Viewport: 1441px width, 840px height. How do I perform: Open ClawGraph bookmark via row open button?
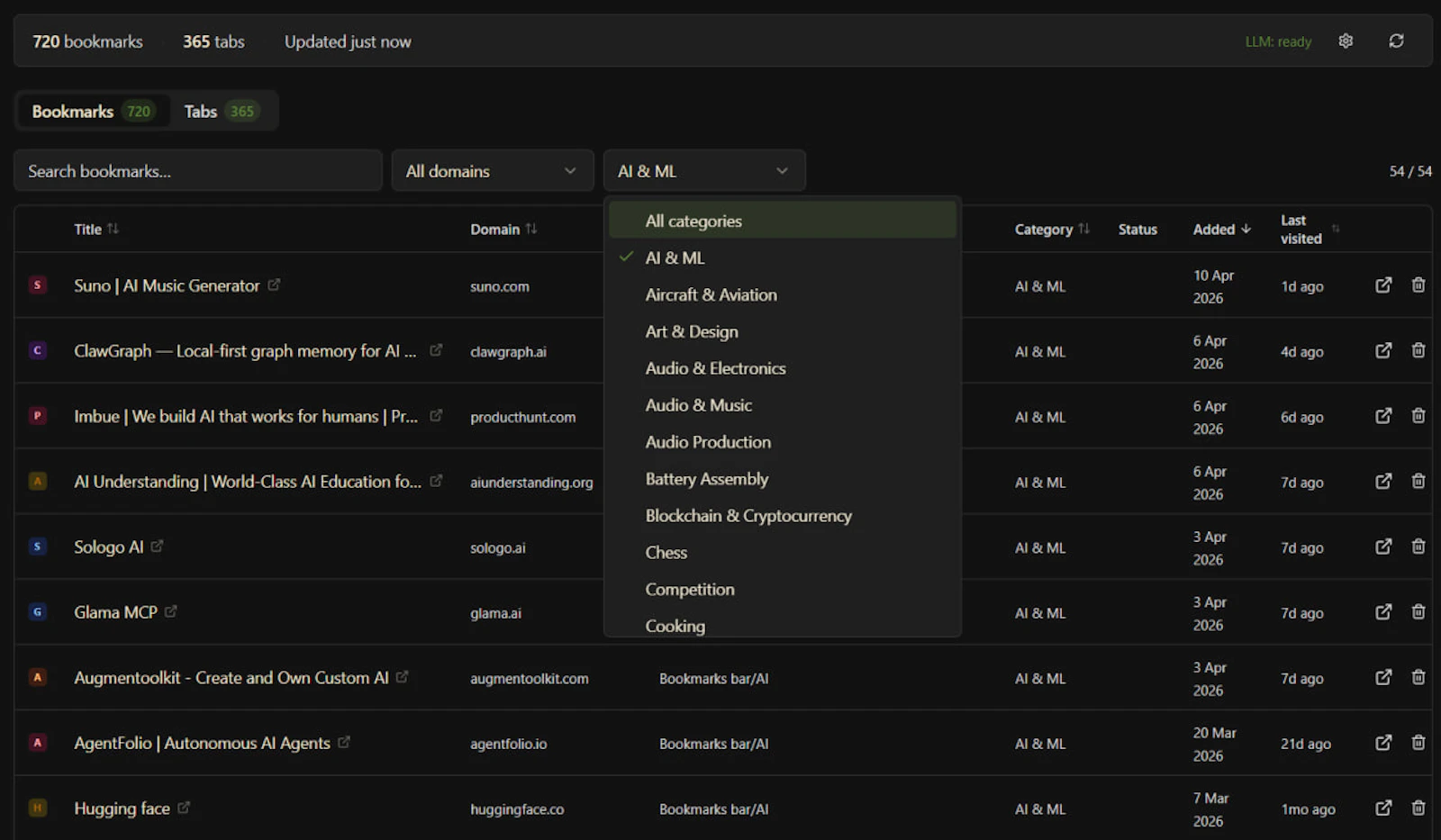1383,350
